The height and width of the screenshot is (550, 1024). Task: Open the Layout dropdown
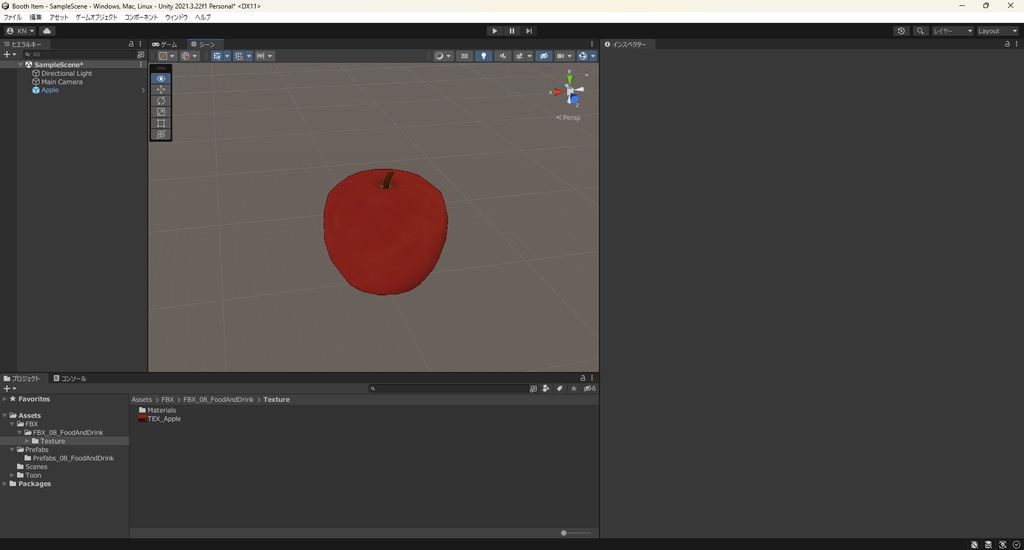(997, 31)
